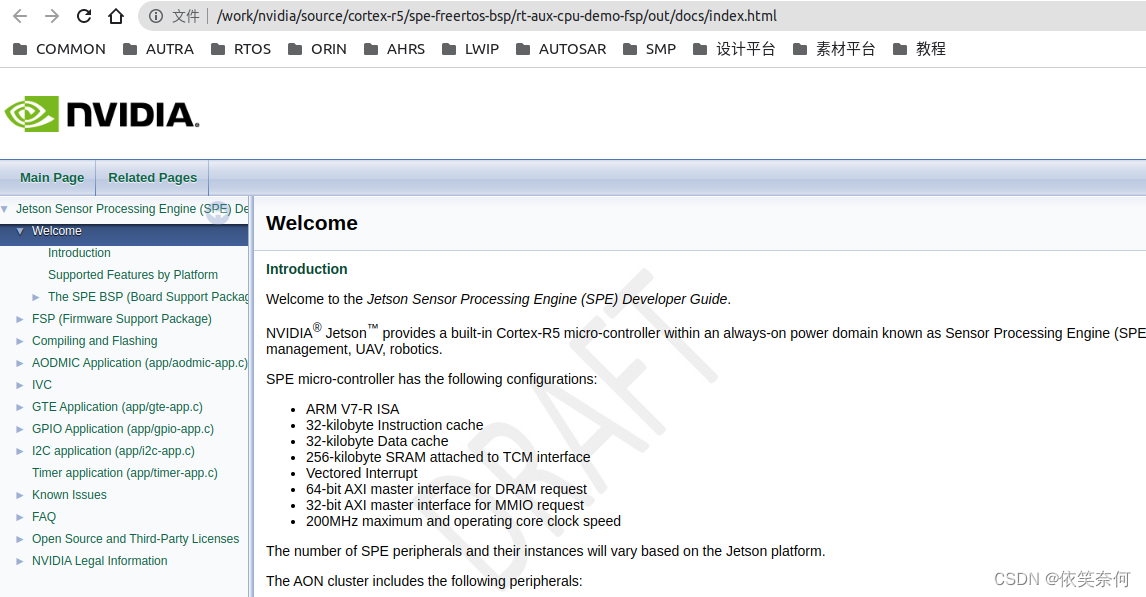Viewport: 1146px width, 597px height.
Task: Collapse the Jetson Sensor Processing Engine root node
Action: point(4,209)
